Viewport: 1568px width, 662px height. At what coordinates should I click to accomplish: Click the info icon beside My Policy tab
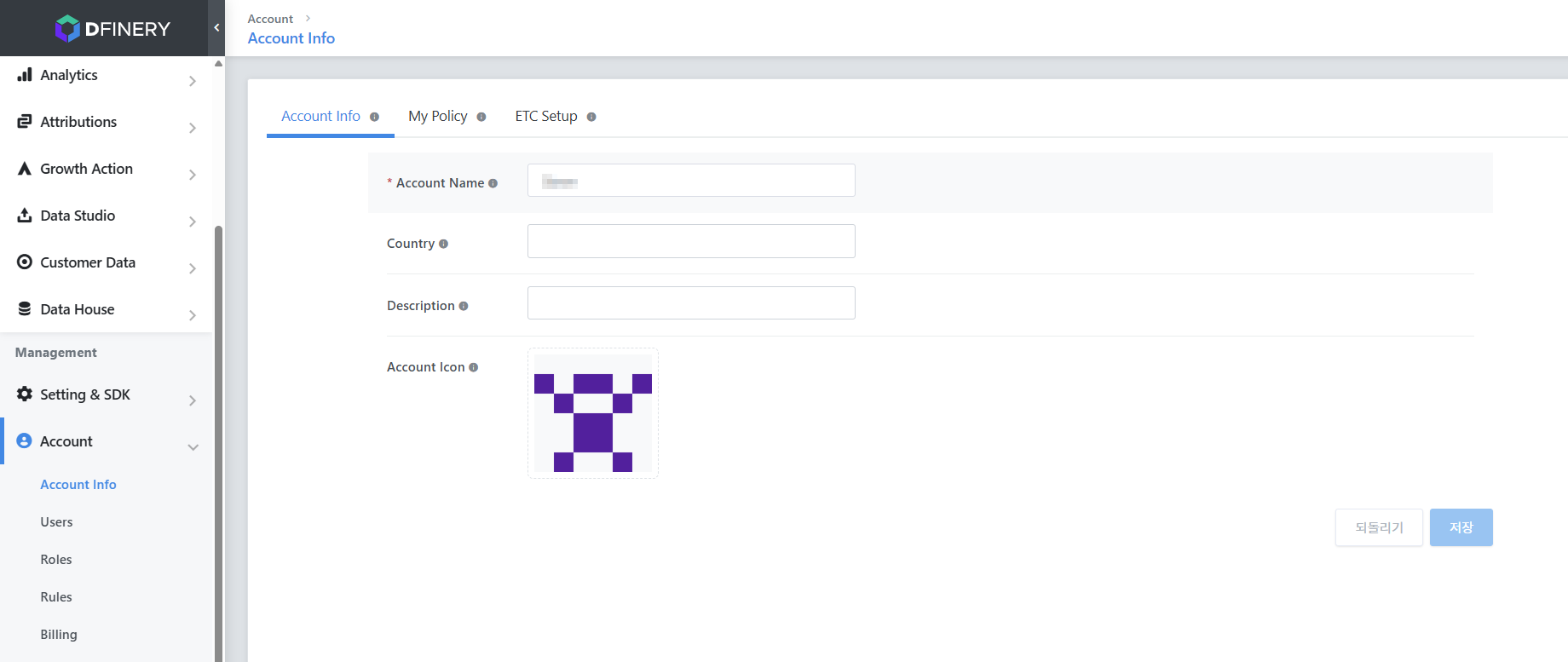click(481, 117)
